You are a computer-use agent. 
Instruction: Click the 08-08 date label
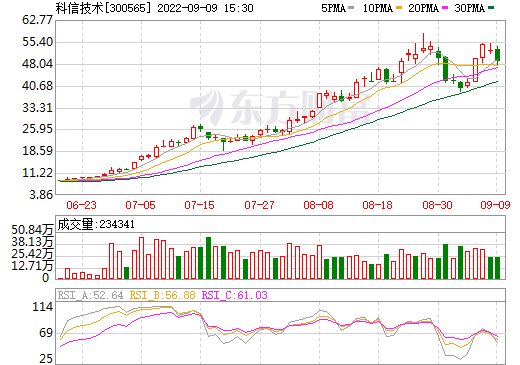(x=318, y=205)
